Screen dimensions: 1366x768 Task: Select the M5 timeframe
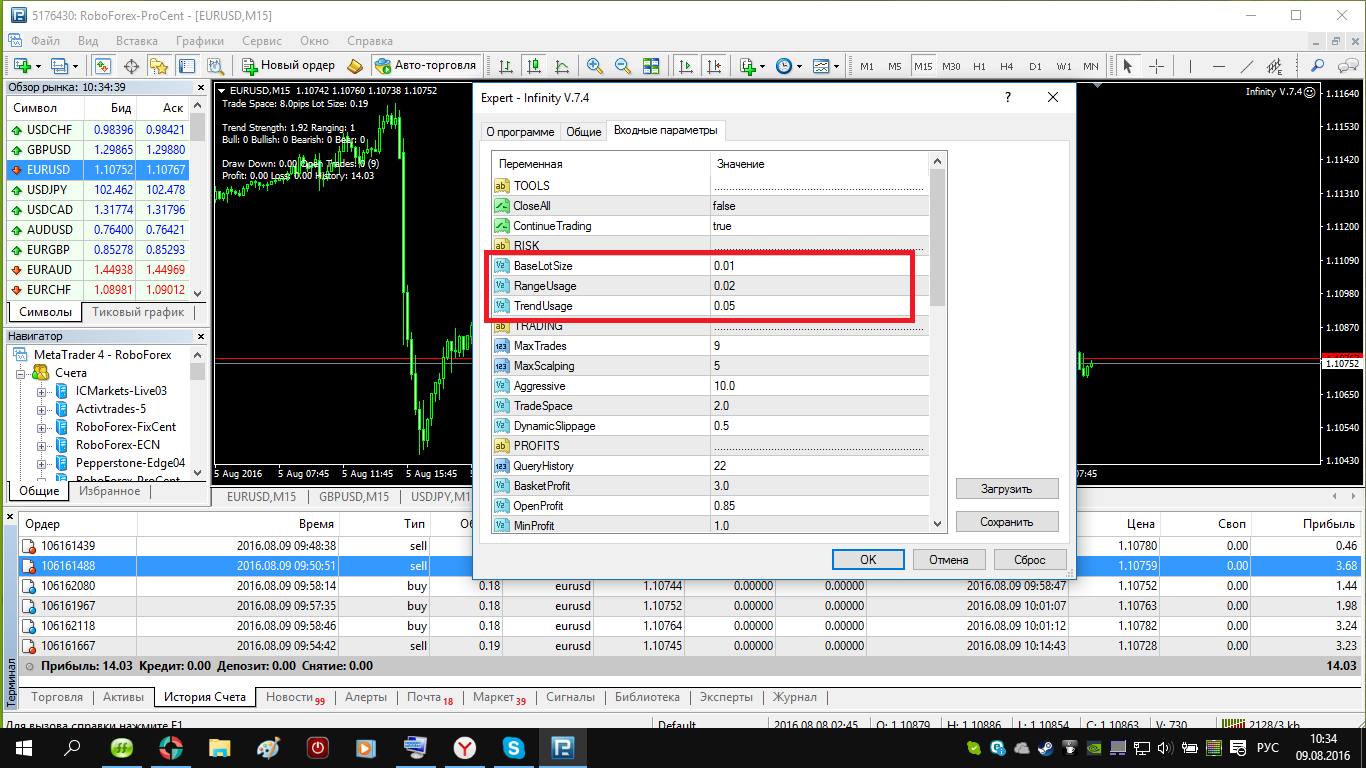coord(895,66)
